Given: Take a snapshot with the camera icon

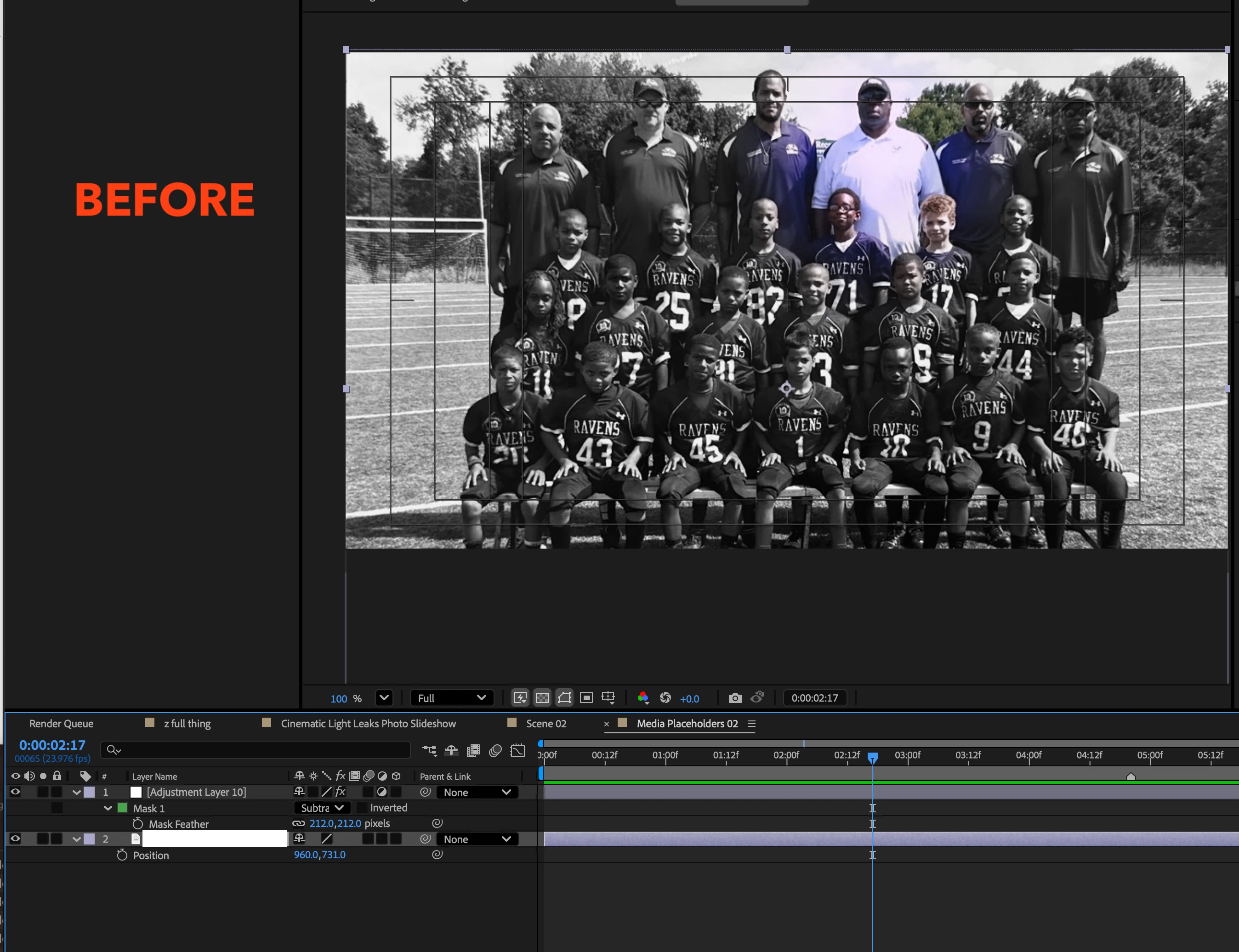Looking at the screenshot, I should [x=734, y=697].
